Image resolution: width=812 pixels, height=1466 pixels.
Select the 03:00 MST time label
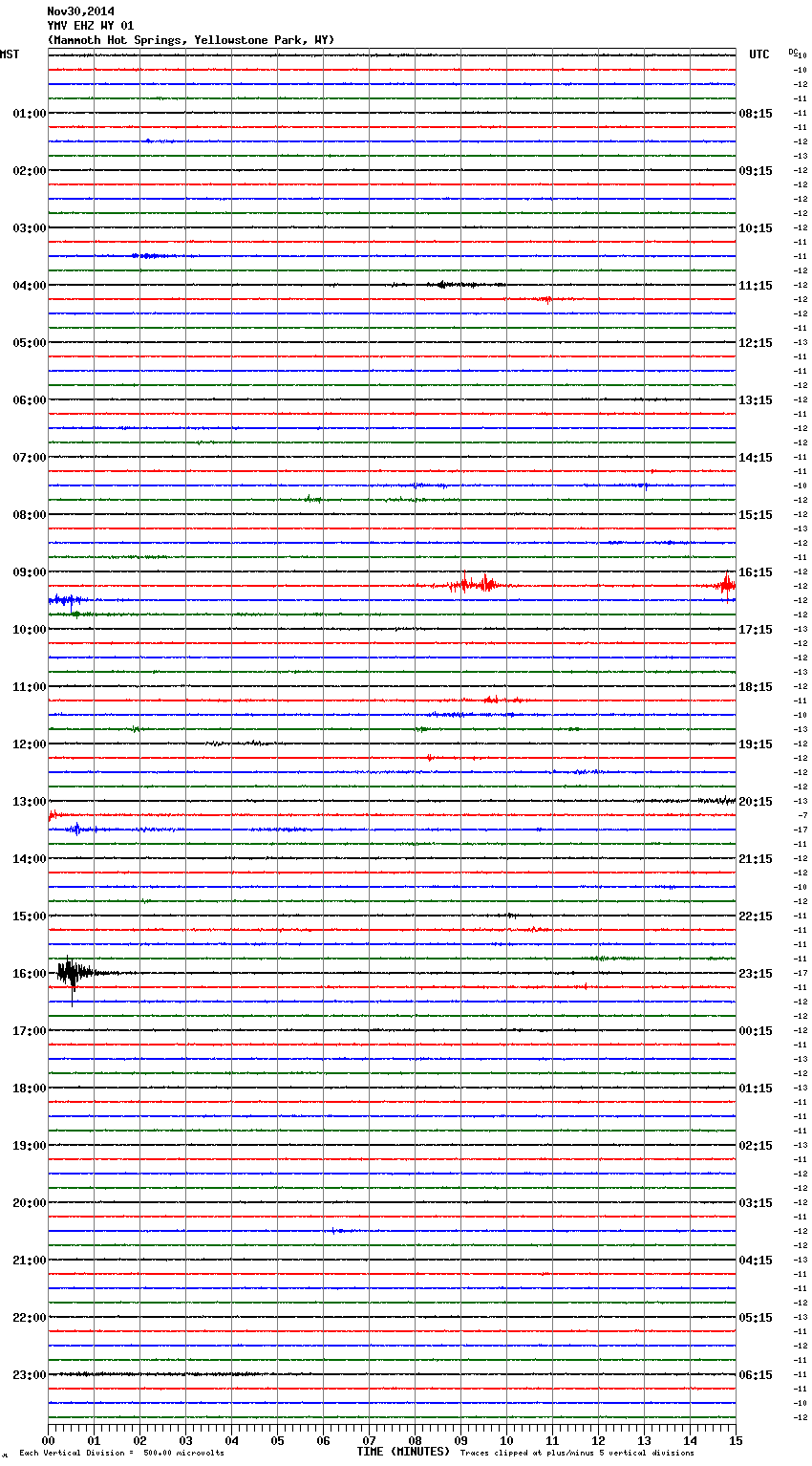pos(30,228)
